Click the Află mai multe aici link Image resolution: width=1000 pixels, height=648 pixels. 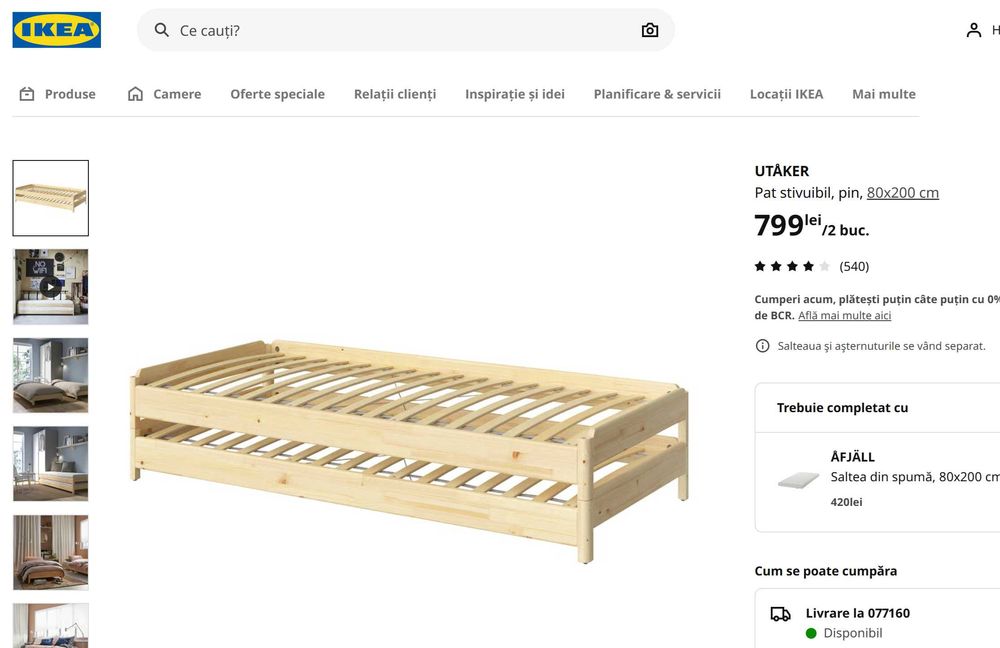click(844, 316)
